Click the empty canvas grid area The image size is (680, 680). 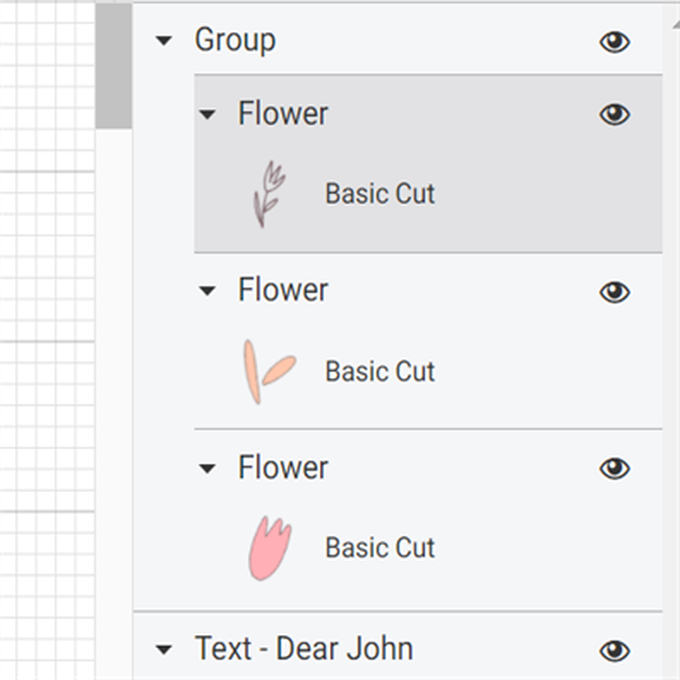(45, 300)
